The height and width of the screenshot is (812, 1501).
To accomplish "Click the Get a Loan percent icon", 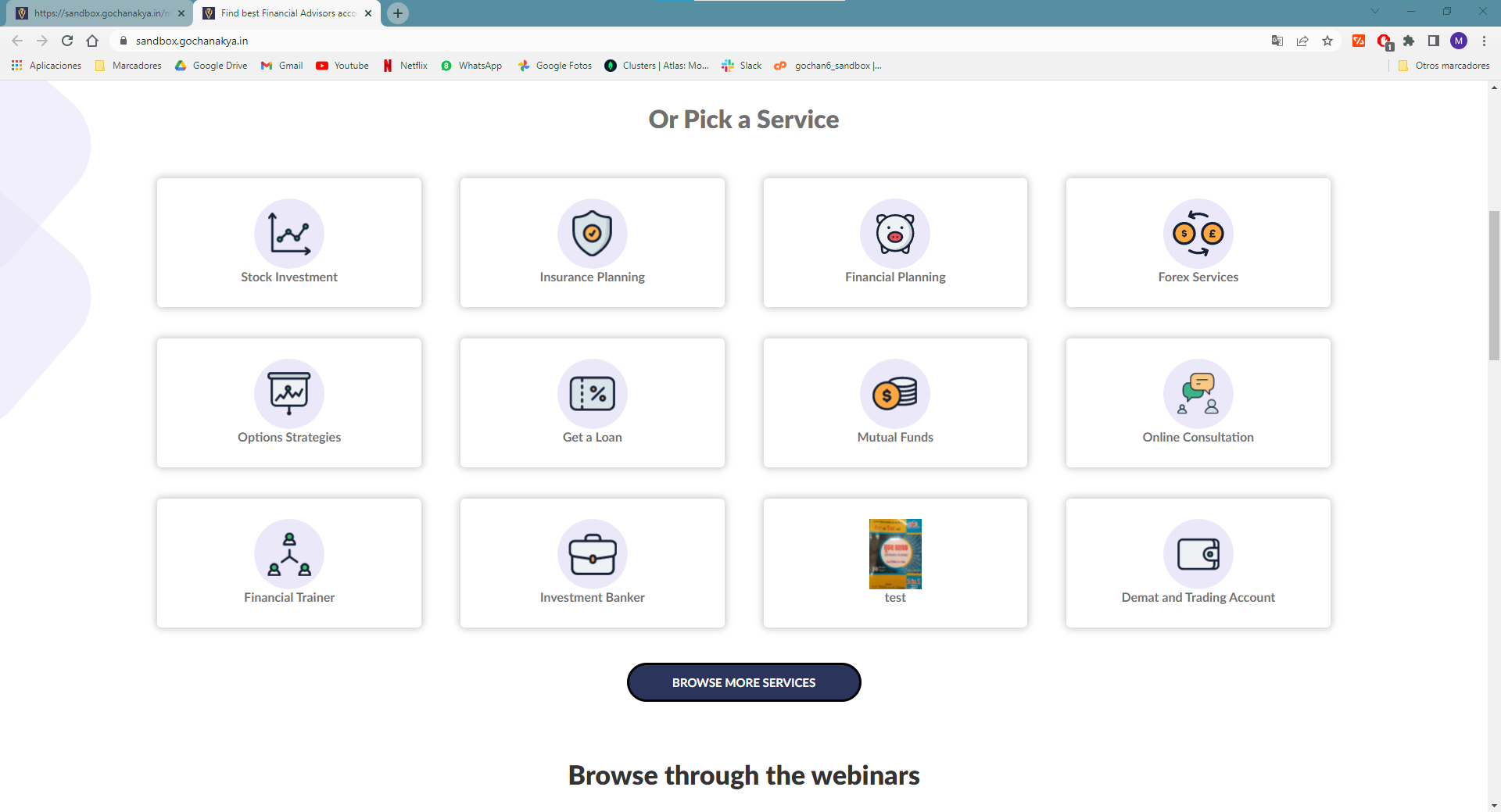I will tap(593, 394).
